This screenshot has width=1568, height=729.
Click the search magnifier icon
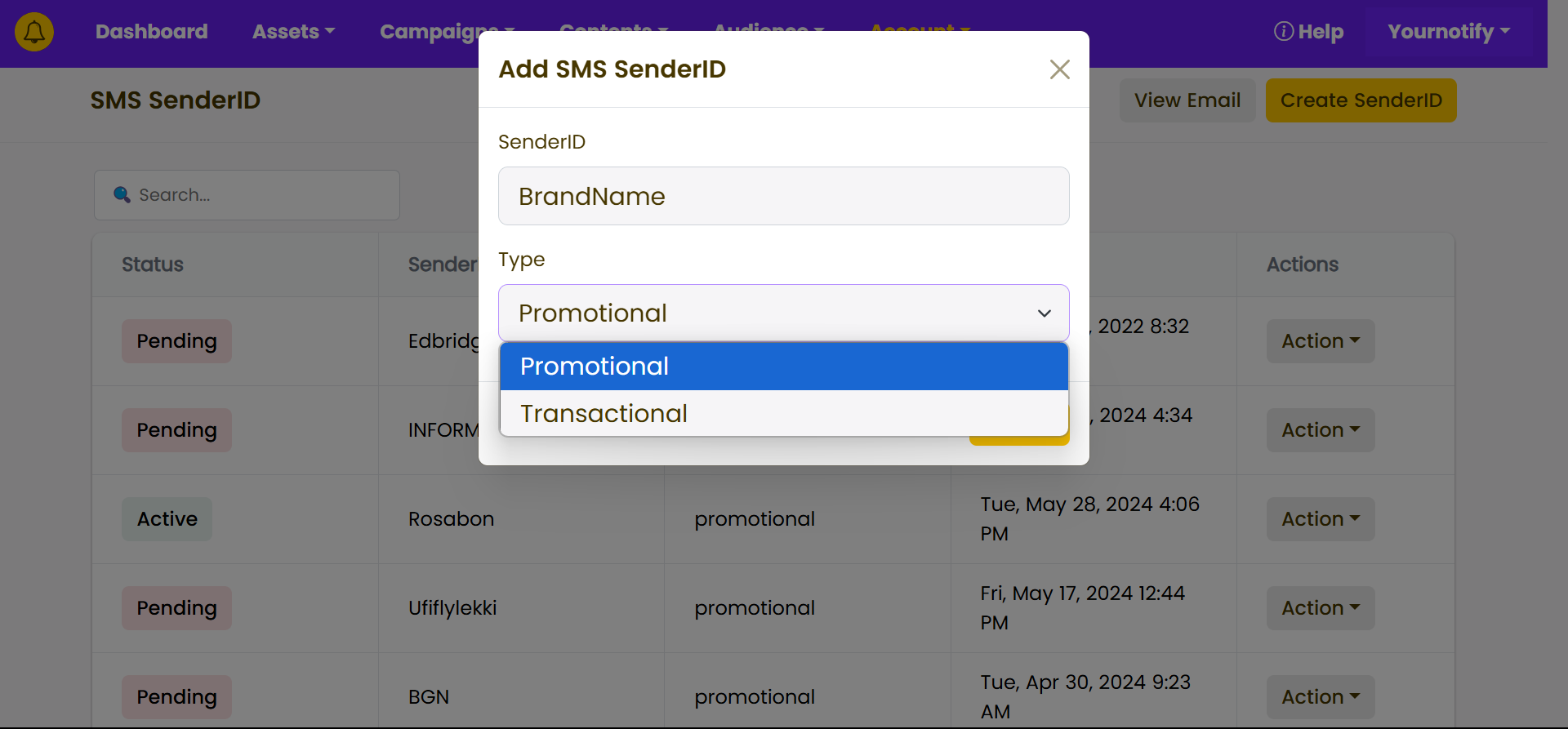pos(122,194)
